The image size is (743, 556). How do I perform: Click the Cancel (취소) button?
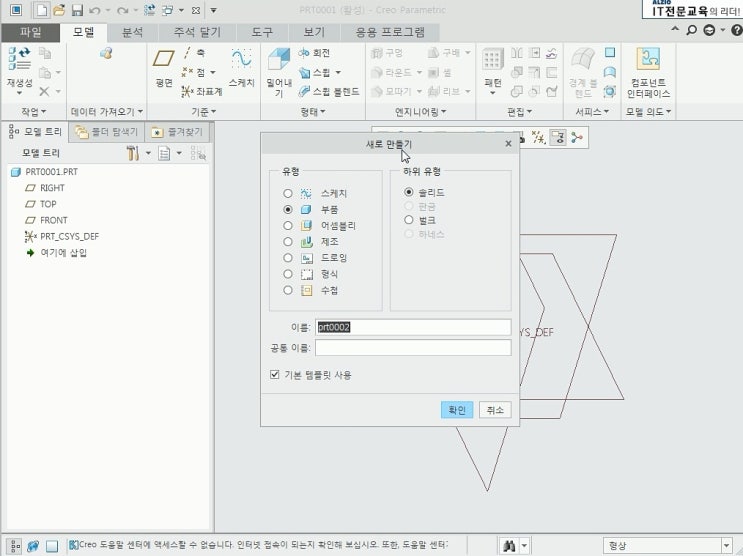(x=495, y=410)
